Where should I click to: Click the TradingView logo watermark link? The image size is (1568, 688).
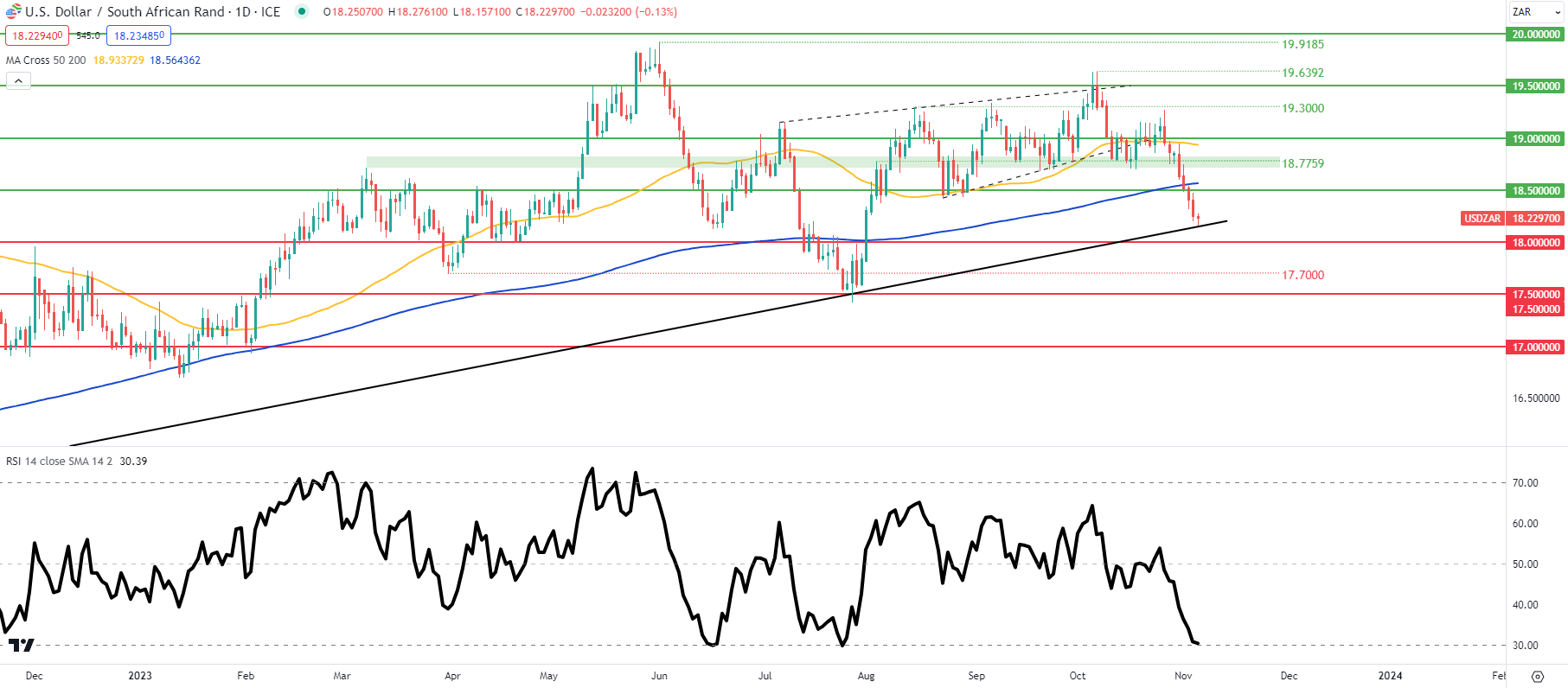[22, 645]
